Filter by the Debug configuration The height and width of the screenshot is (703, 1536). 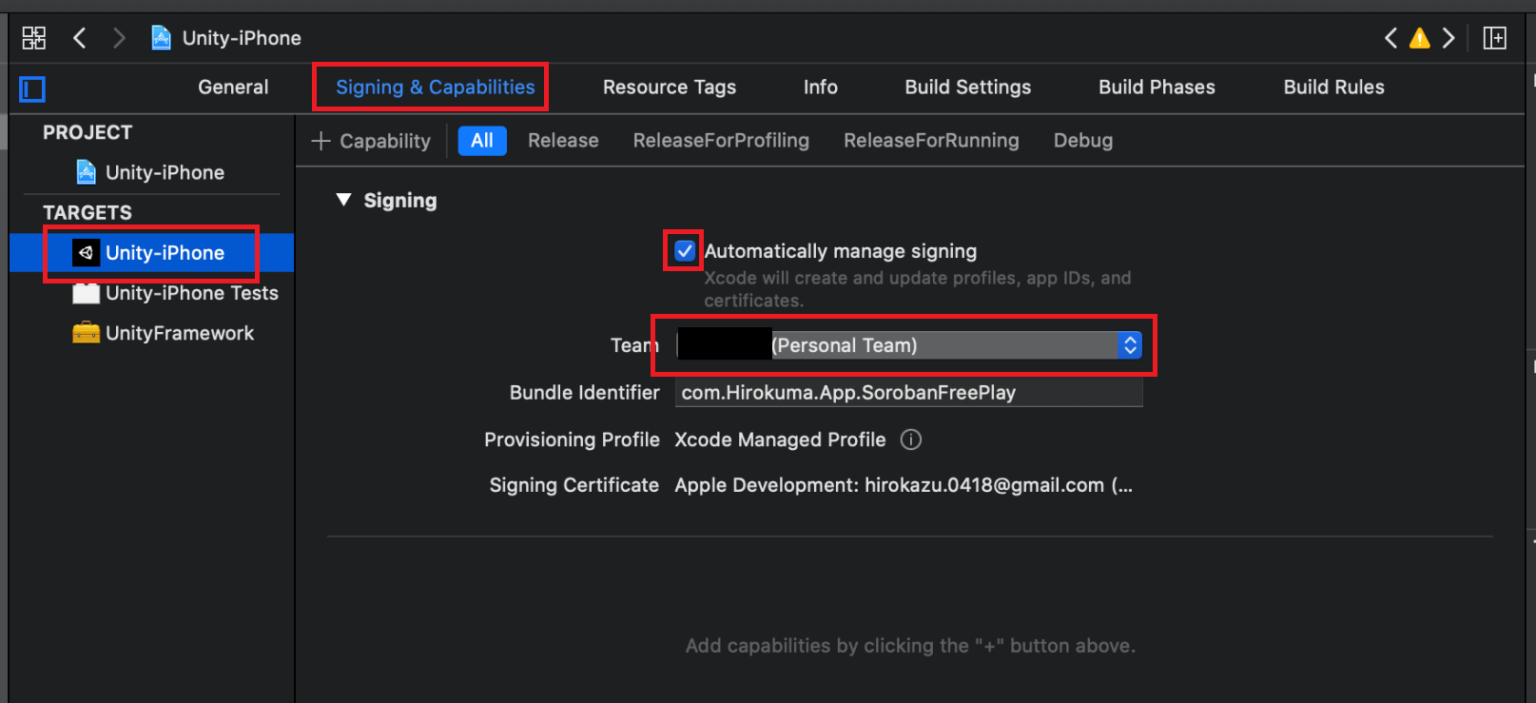pyautogui.click(x=1082, y=141)
